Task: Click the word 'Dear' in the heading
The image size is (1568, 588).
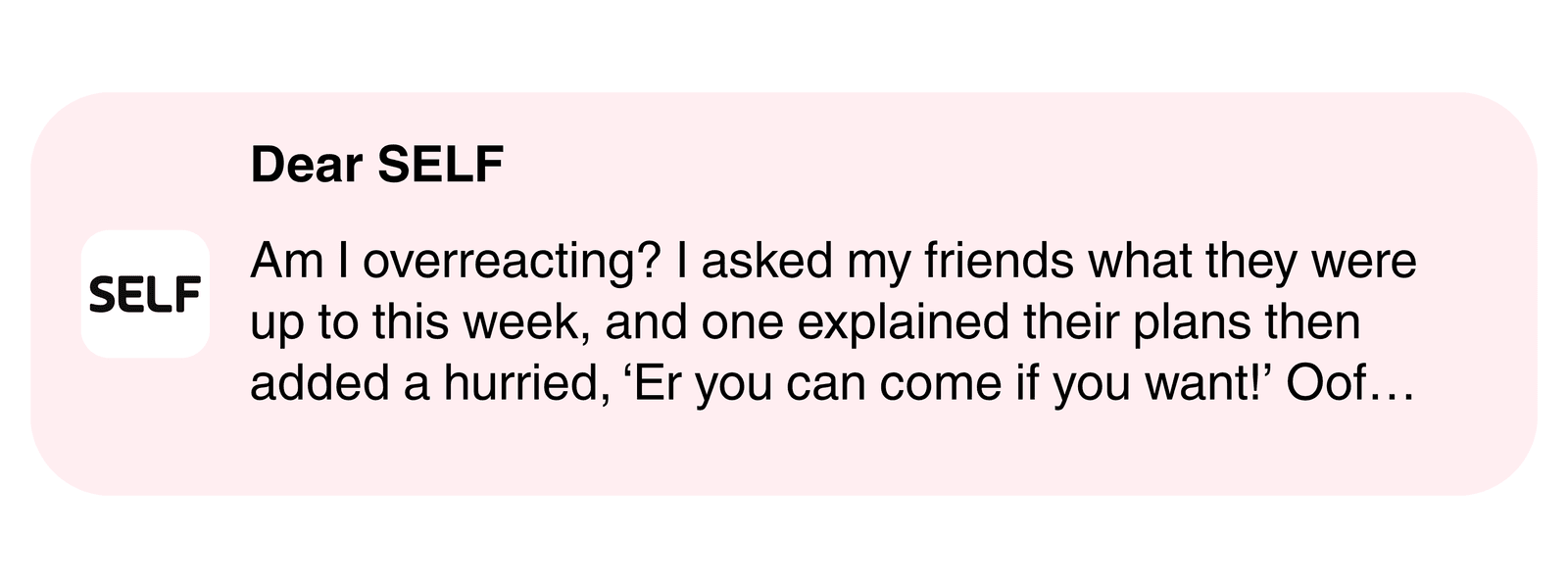Action: tap(307, 165)
